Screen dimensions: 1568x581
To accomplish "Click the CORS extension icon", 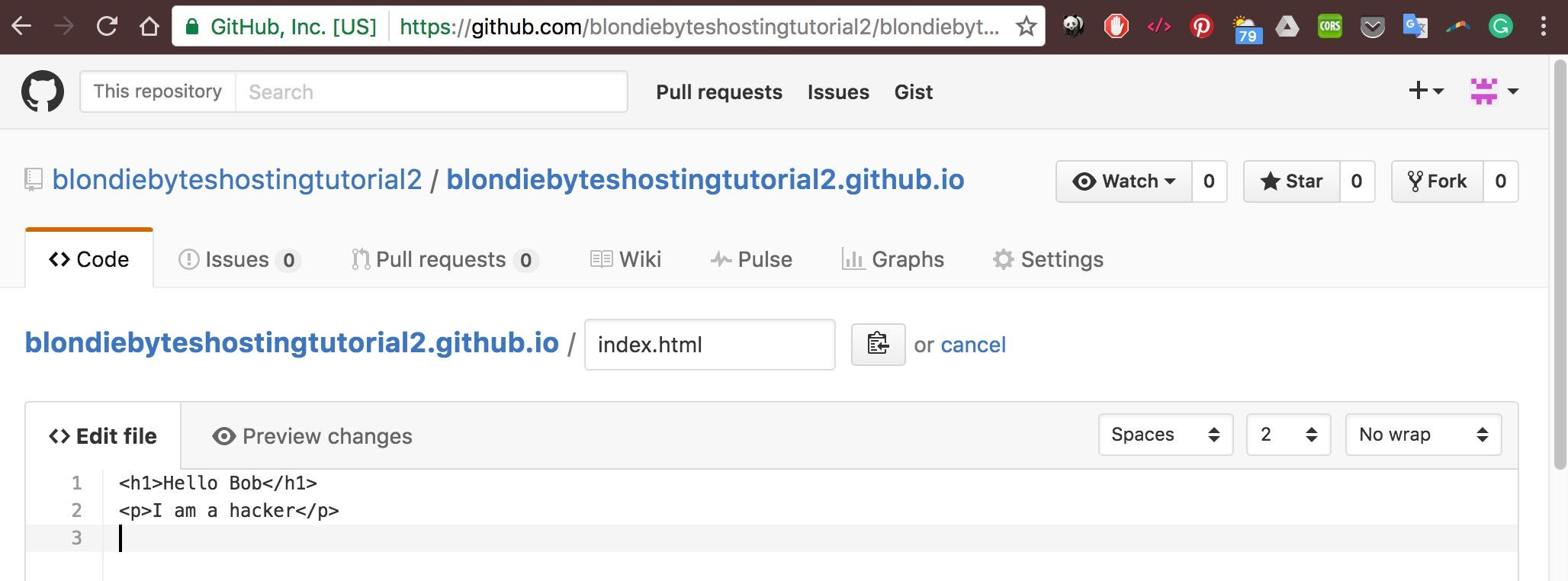I will pyautogui.click(x=1329, y=25).
